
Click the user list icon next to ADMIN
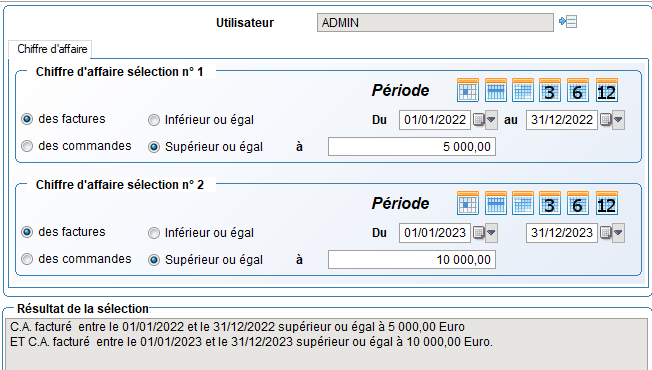568,22
